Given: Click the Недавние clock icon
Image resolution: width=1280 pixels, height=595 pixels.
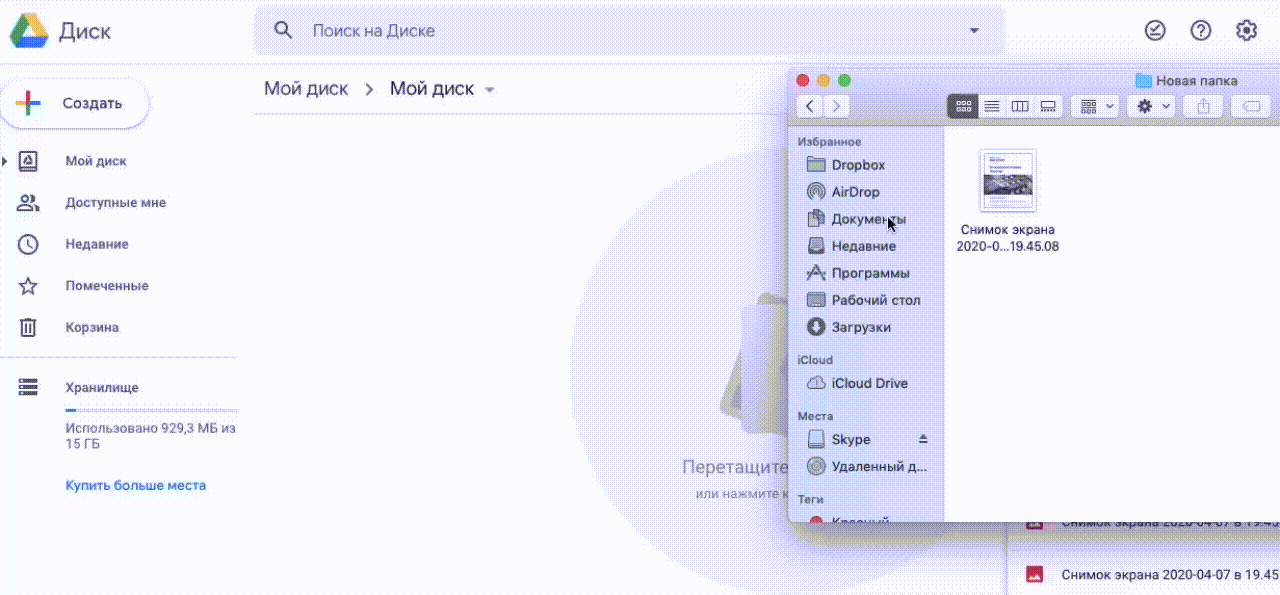Looking at the screenshot, I should click(28, 244).
